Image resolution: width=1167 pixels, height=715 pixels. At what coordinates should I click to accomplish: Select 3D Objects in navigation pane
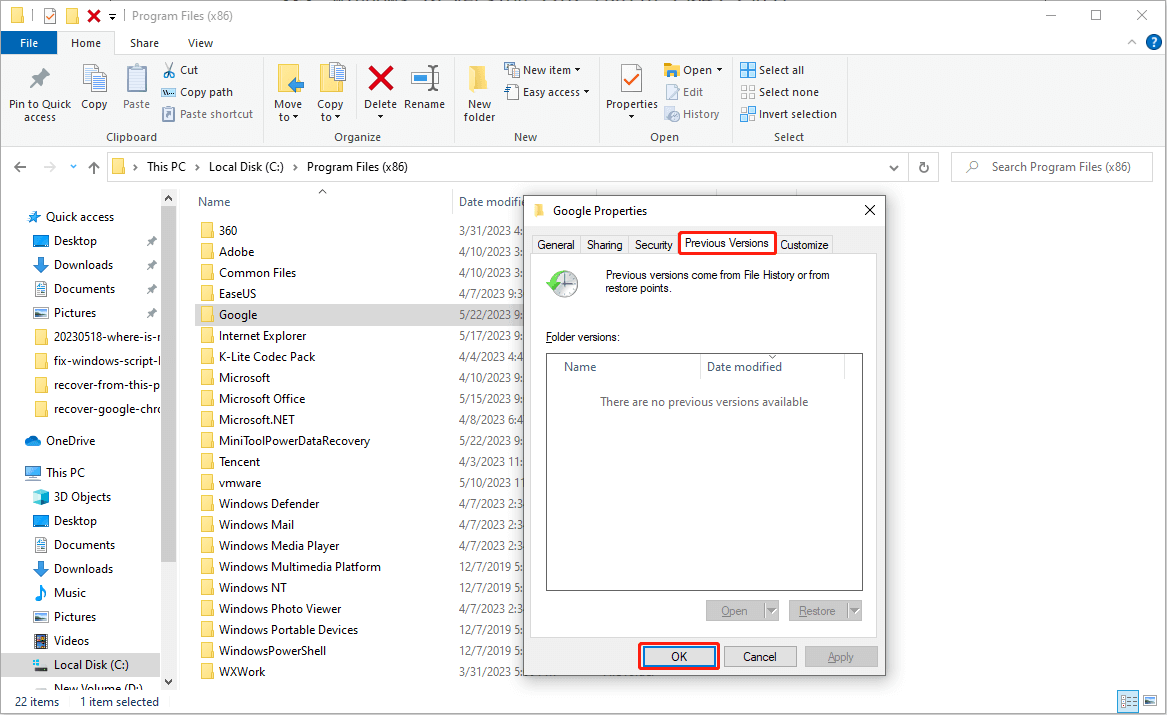(x=82, y=497)
